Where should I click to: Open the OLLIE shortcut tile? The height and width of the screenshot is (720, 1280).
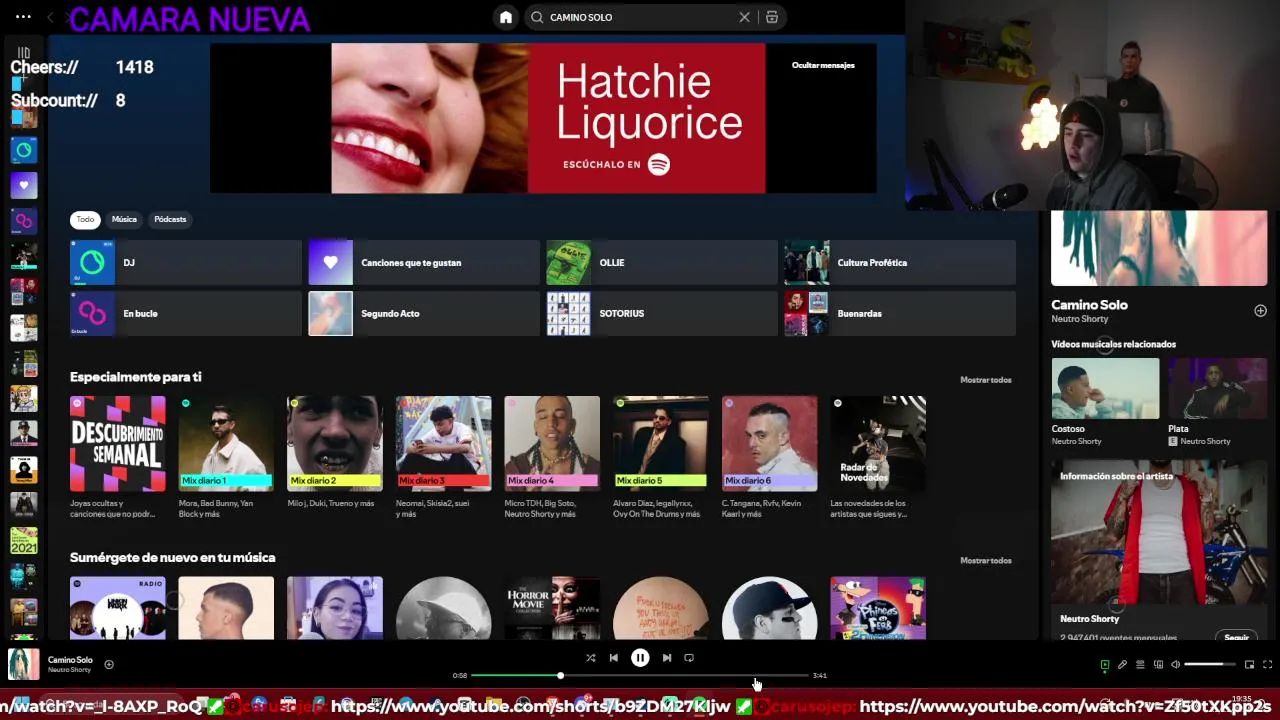pyautogui.click(x=662, y=262)
